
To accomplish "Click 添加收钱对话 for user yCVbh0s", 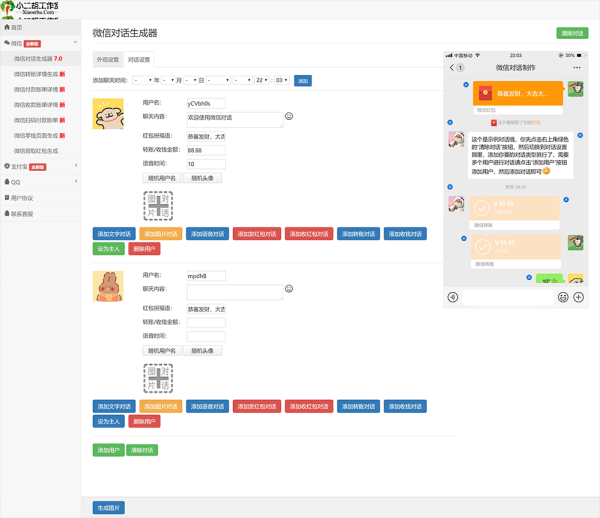I will (405, 234).
